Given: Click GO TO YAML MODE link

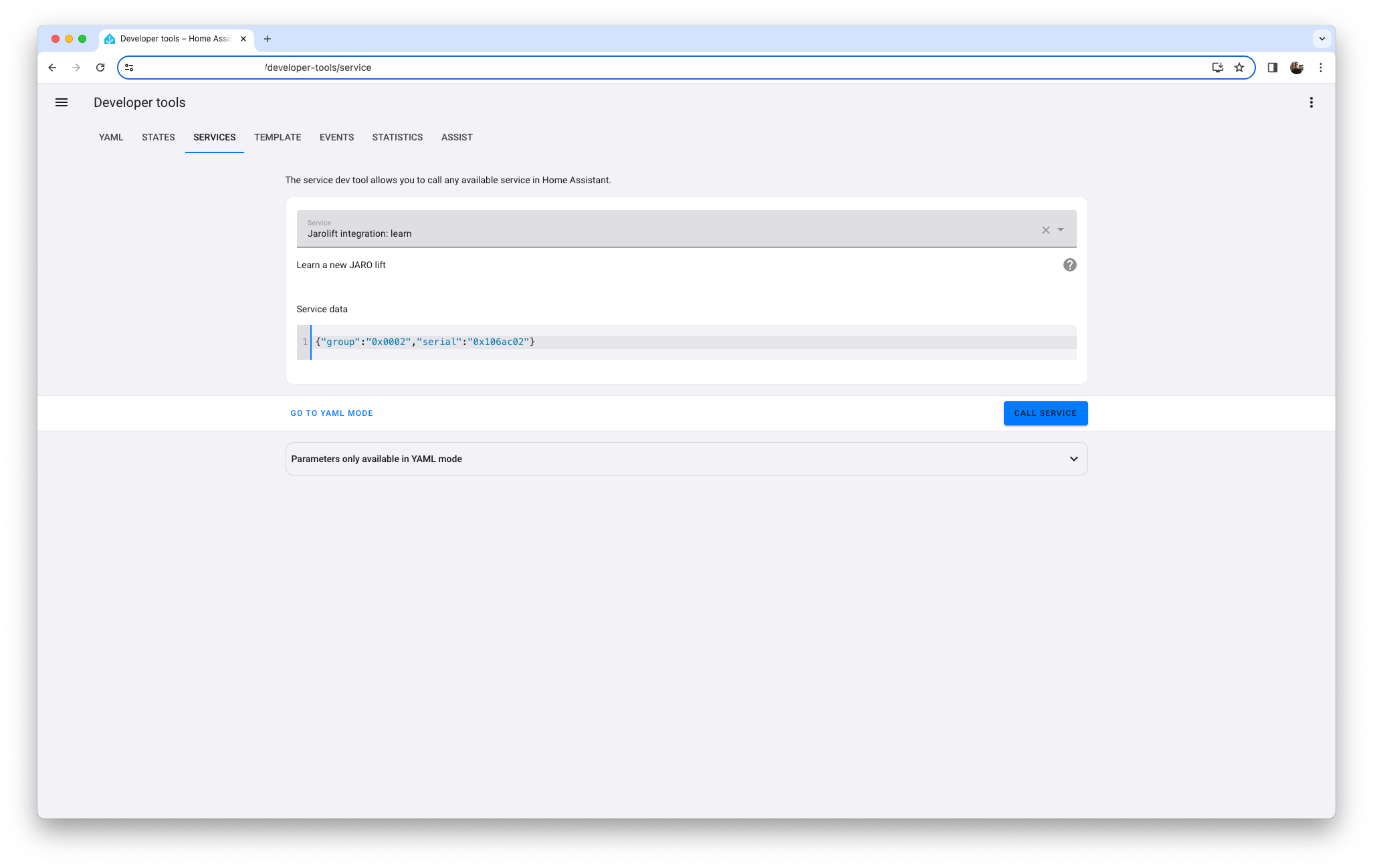Looking at the screenshot, I should pyautogui.click(x=332, y=413).
